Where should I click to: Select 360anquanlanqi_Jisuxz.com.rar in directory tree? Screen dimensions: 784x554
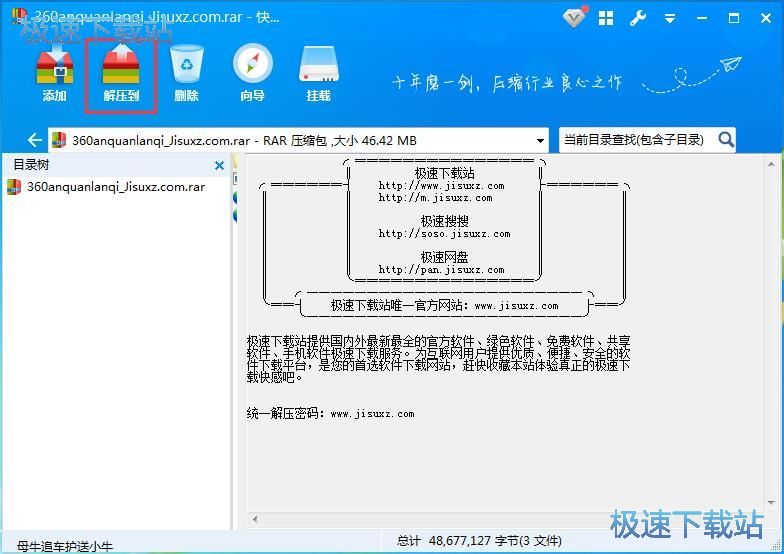tap(116, 187)
